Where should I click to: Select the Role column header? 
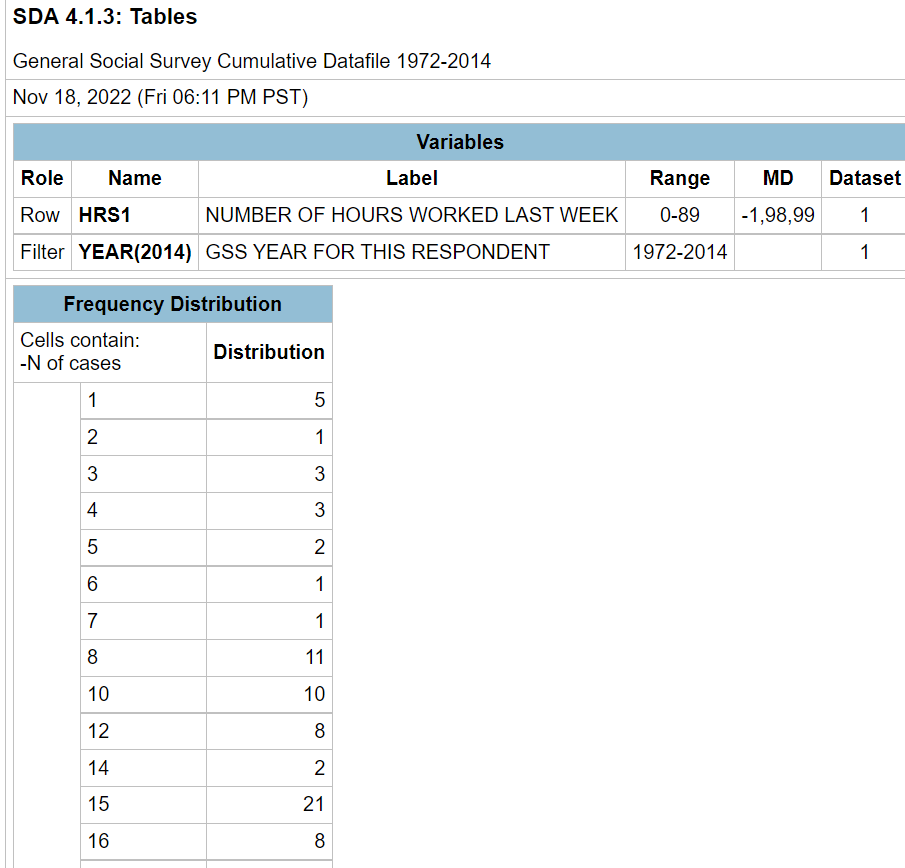pos(42,179)
